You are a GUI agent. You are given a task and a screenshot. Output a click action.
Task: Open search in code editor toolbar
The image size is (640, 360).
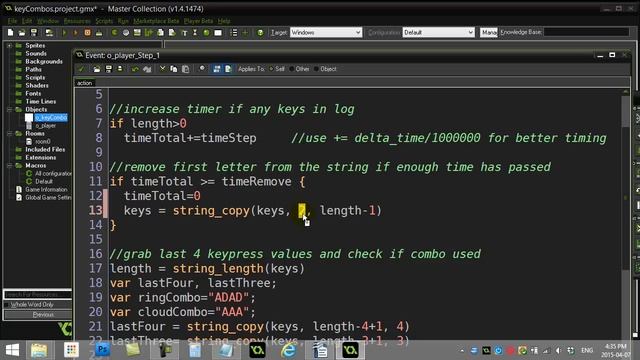tap(202, 69)
